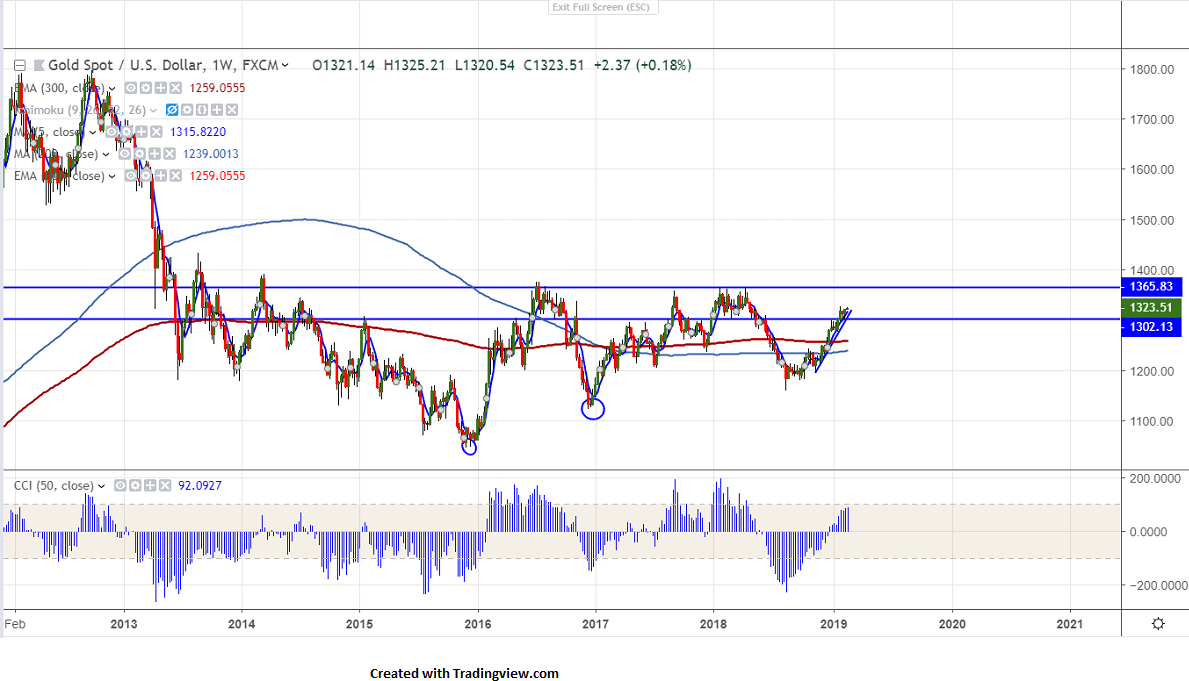Click the flag icon beside Gold Spot title

pyautogui.click(x=39, y=65)
